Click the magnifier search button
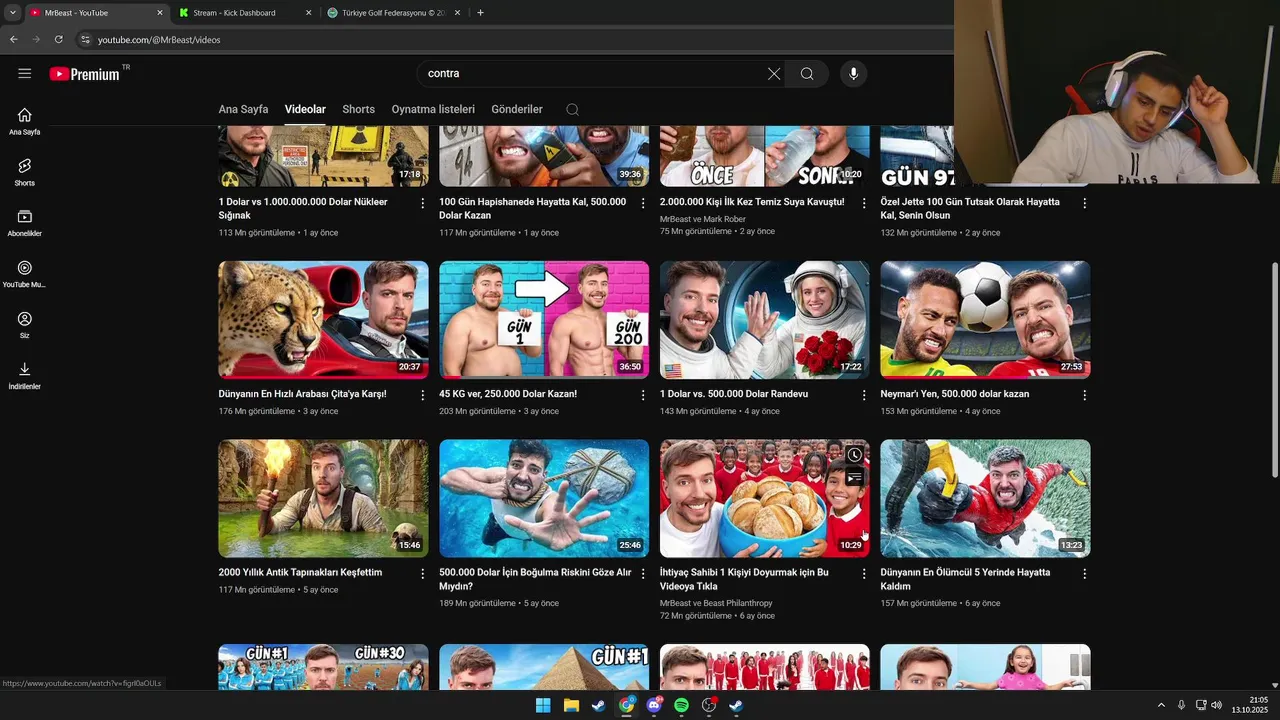 [x=807, y=74]
